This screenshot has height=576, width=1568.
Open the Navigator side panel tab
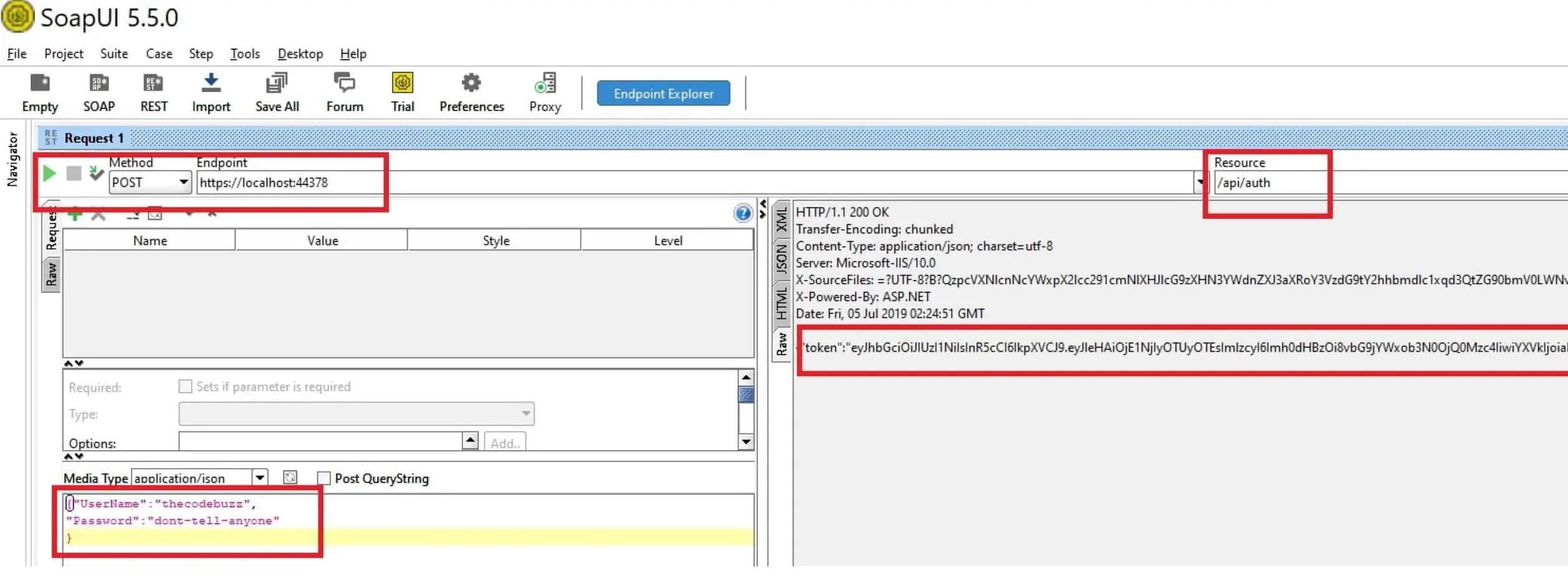[x=12, y=159]
